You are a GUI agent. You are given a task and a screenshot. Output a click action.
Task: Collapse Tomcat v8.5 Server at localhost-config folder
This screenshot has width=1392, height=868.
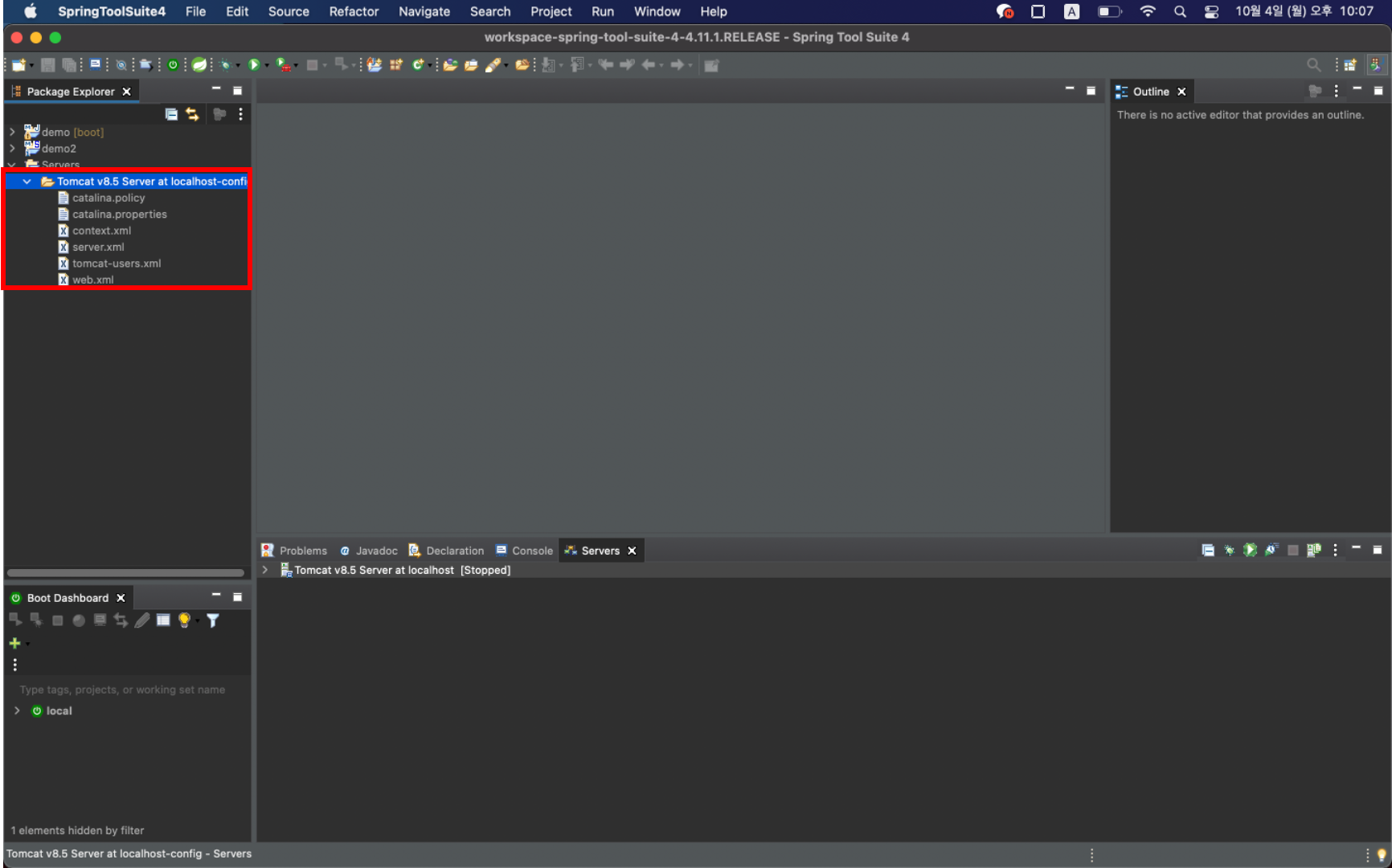click(x=27, y=182)
